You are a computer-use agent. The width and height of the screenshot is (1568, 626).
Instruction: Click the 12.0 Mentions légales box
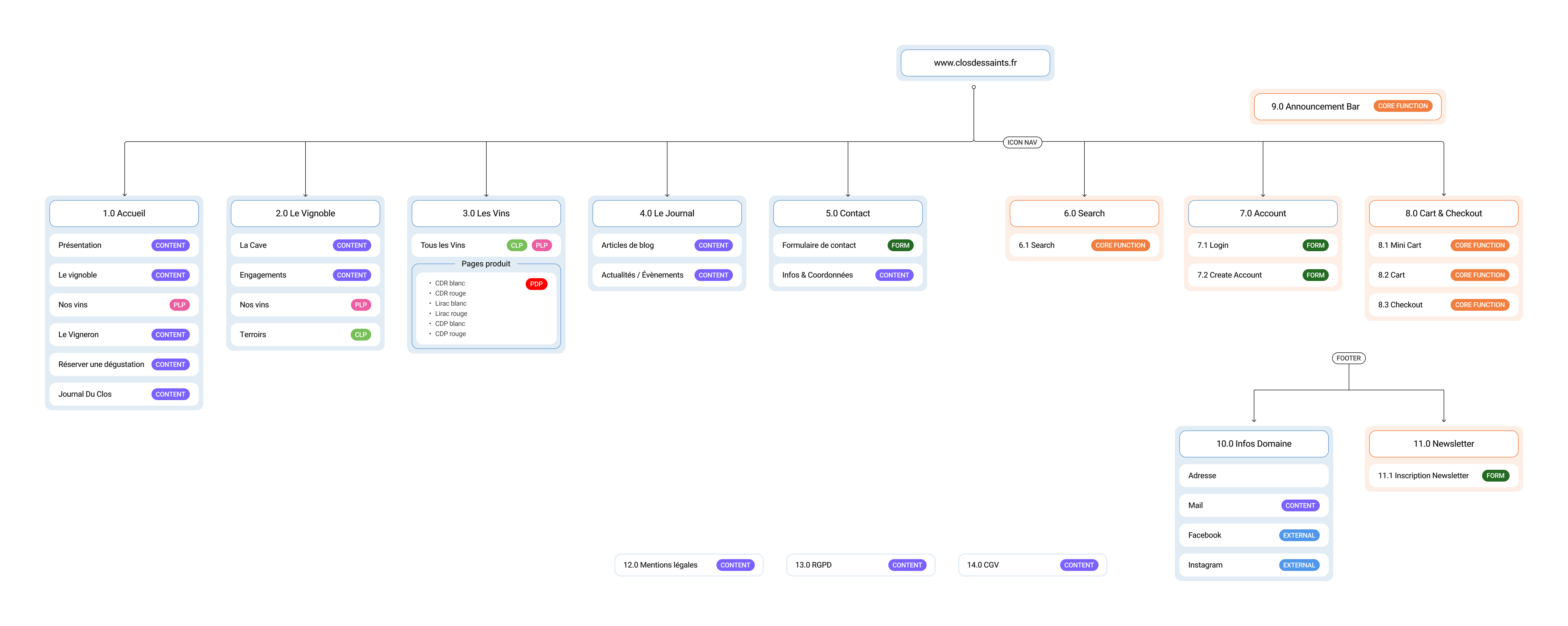tap(660, 564)
